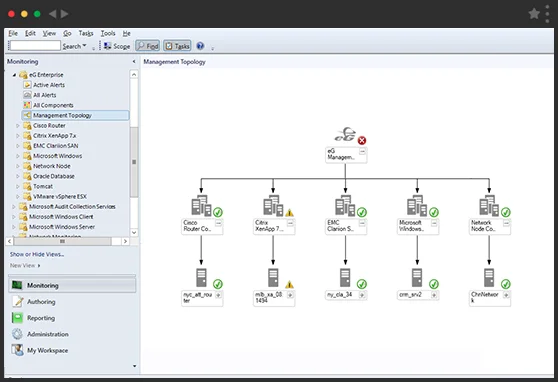Open the Edit menu

pyautogui.click(x=30, y=33)
